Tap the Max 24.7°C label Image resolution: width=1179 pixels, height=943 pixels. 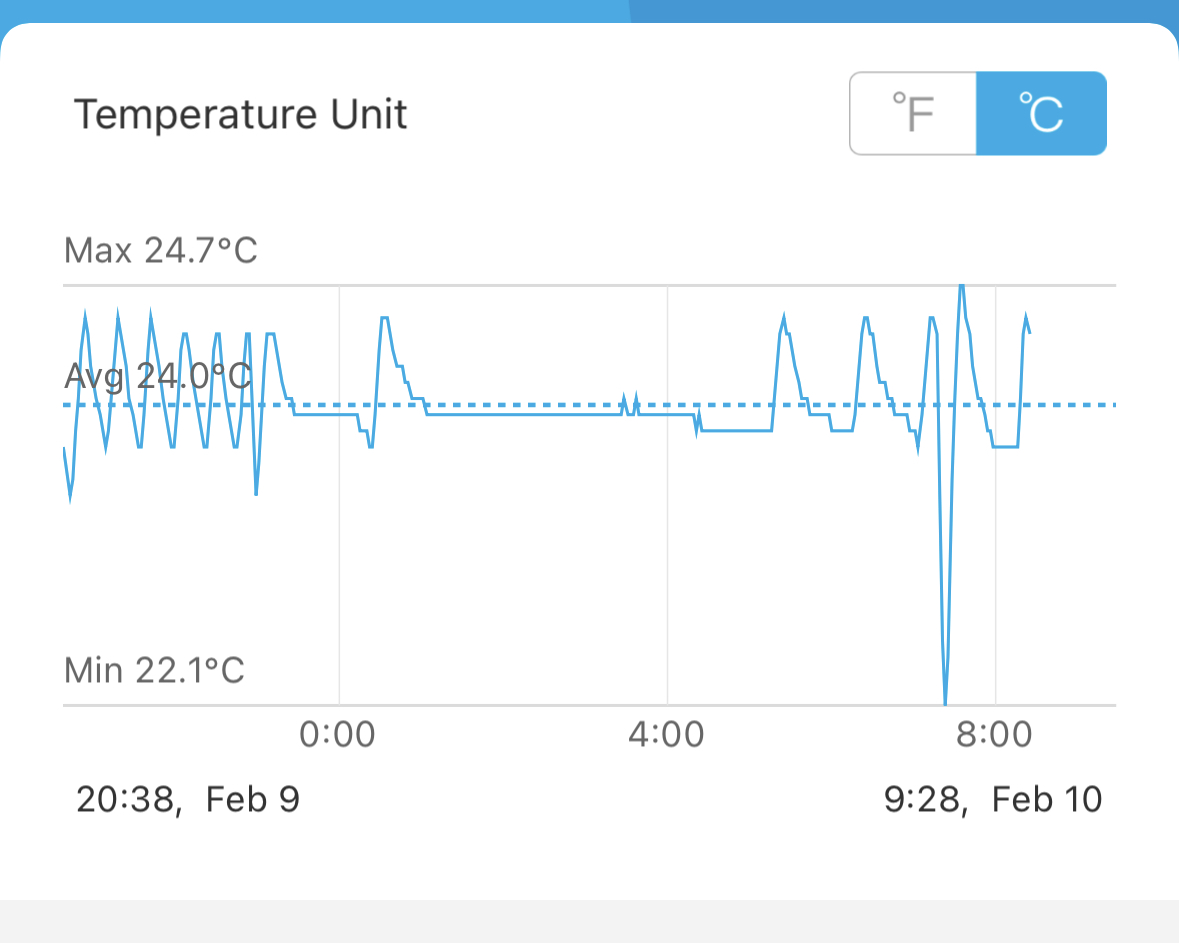coord(161,250)
